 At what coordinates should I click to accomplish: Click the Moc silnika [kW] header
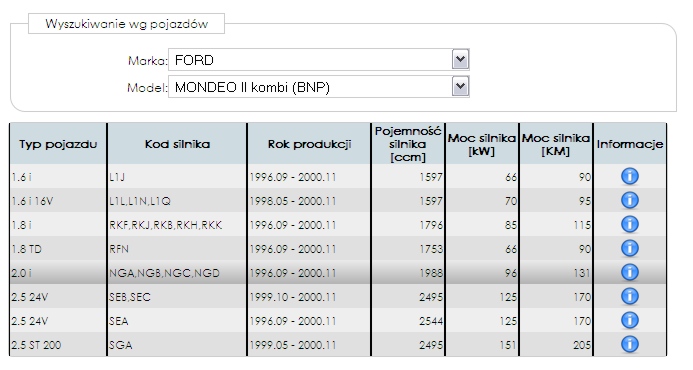click(x=482, y=144)
